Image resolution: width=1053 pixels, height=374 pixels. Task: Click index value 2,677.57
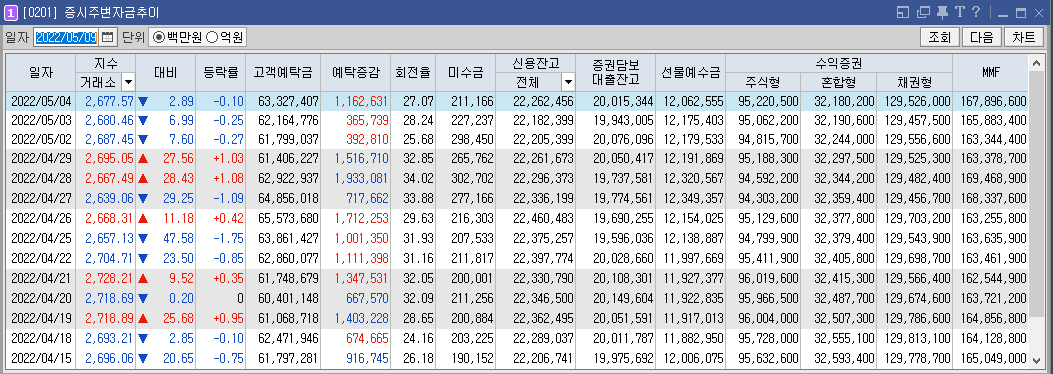pyautogui.click(x=109, y=101)
